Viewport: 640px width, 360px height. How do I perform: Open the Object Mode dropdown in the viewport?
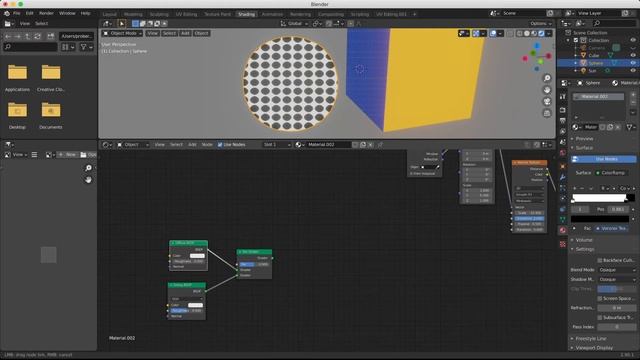click(122, 33)
